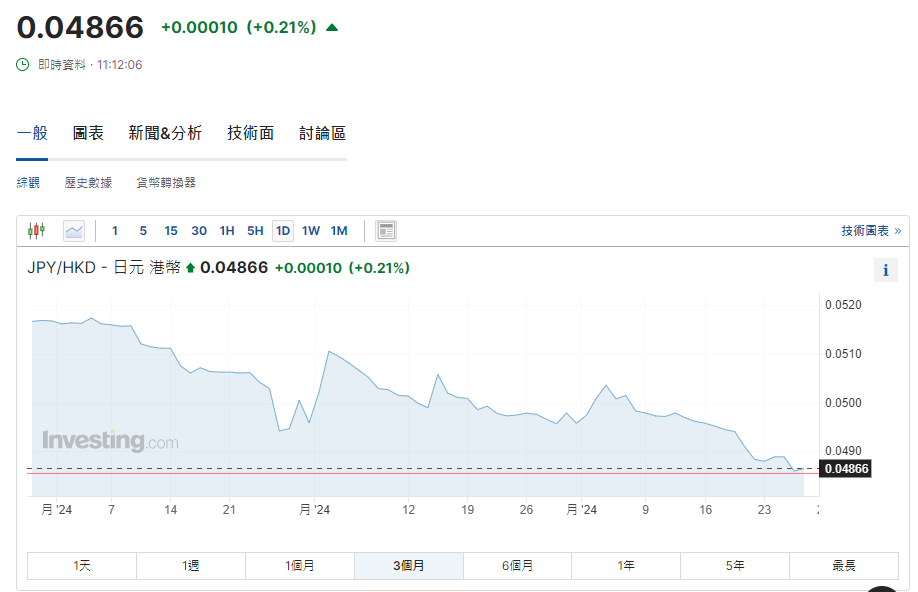
Task: Click the 0.04866 current price marker
Action: (846, 468)
